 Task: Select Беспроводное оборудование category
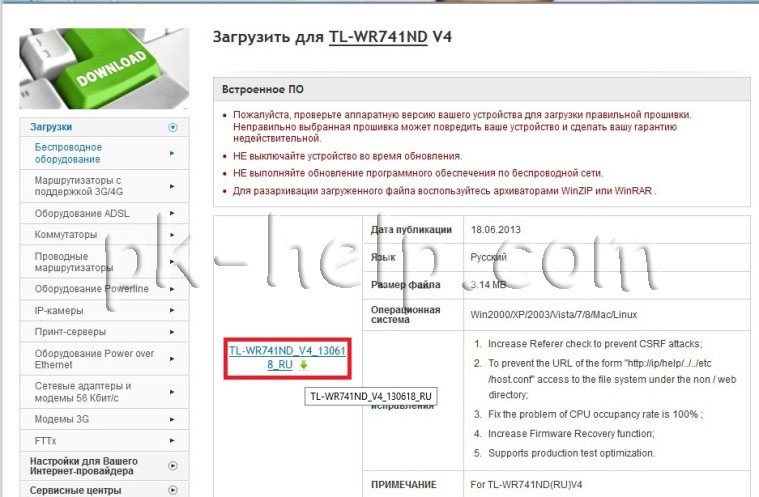pyautogui.click(x=68, y=153)
